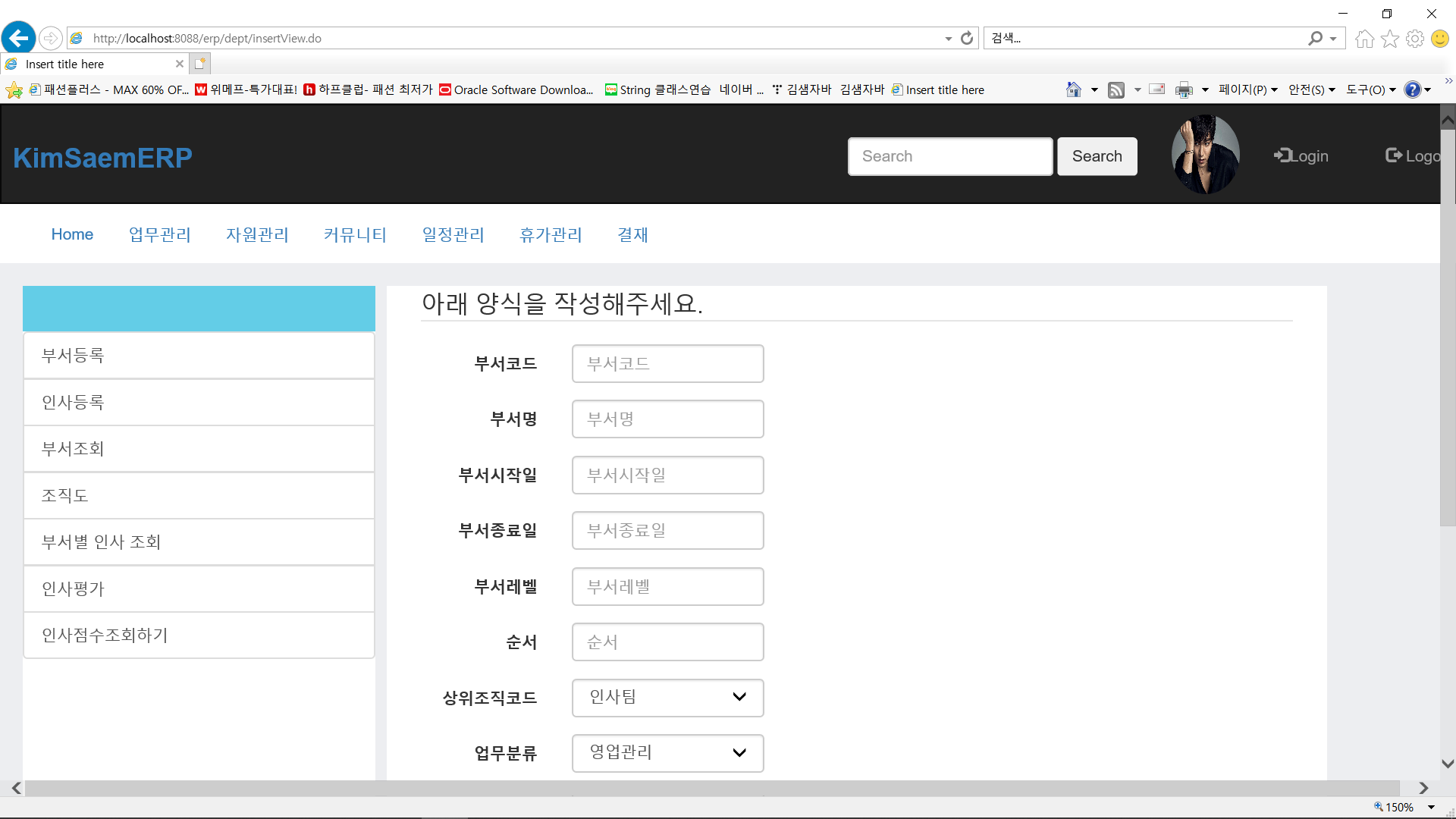Click the browser back arrow button

coord(19,38)
